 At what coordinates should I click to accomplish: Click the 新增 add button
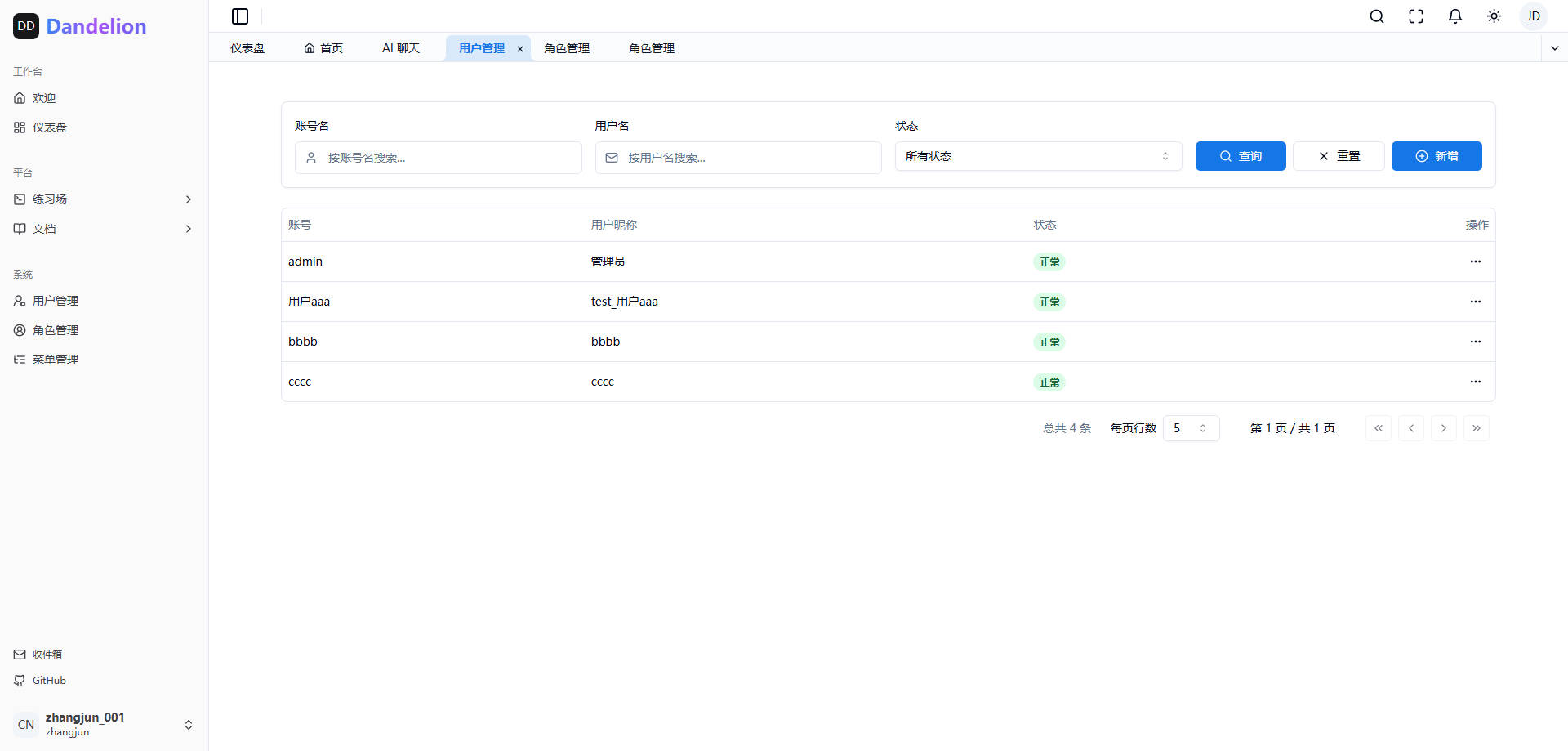(1437, 156)
